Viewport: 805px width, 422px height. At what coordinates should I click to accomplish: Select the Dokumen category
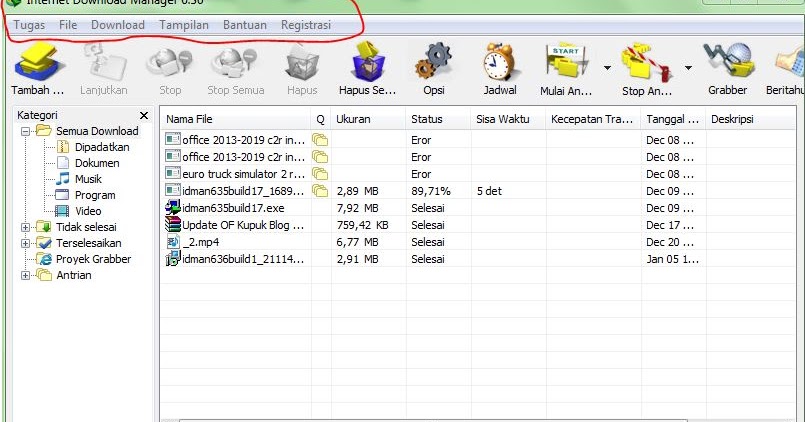click(x=97, y=163)
